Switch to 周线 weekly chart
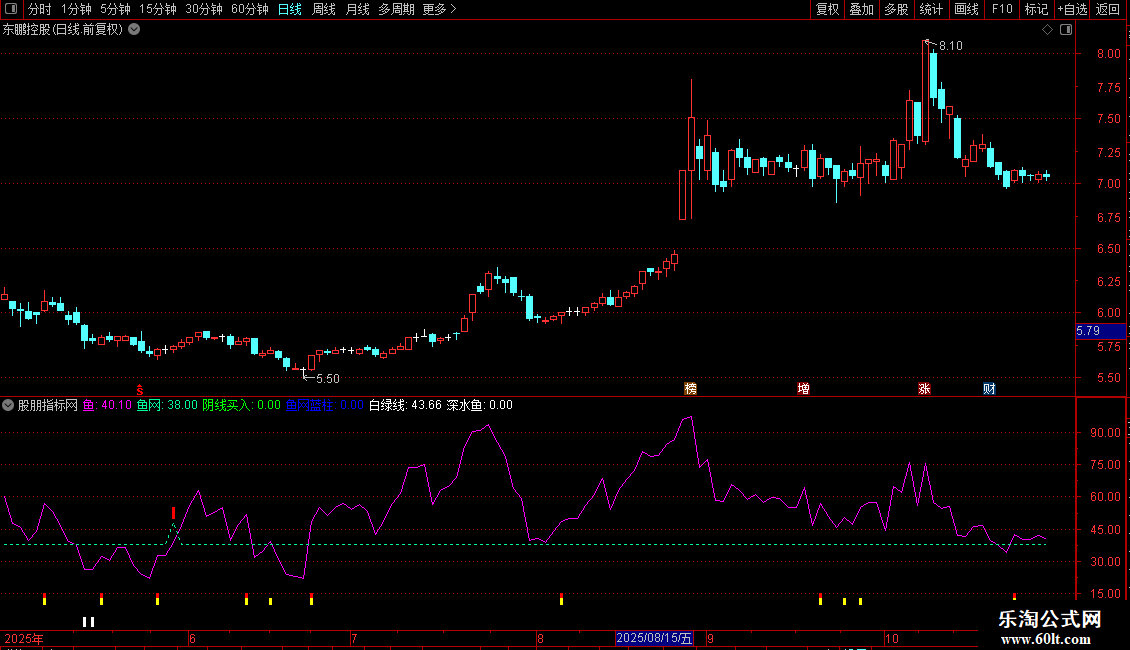Viewport: 1130px width, 650px height. [324, 9]
